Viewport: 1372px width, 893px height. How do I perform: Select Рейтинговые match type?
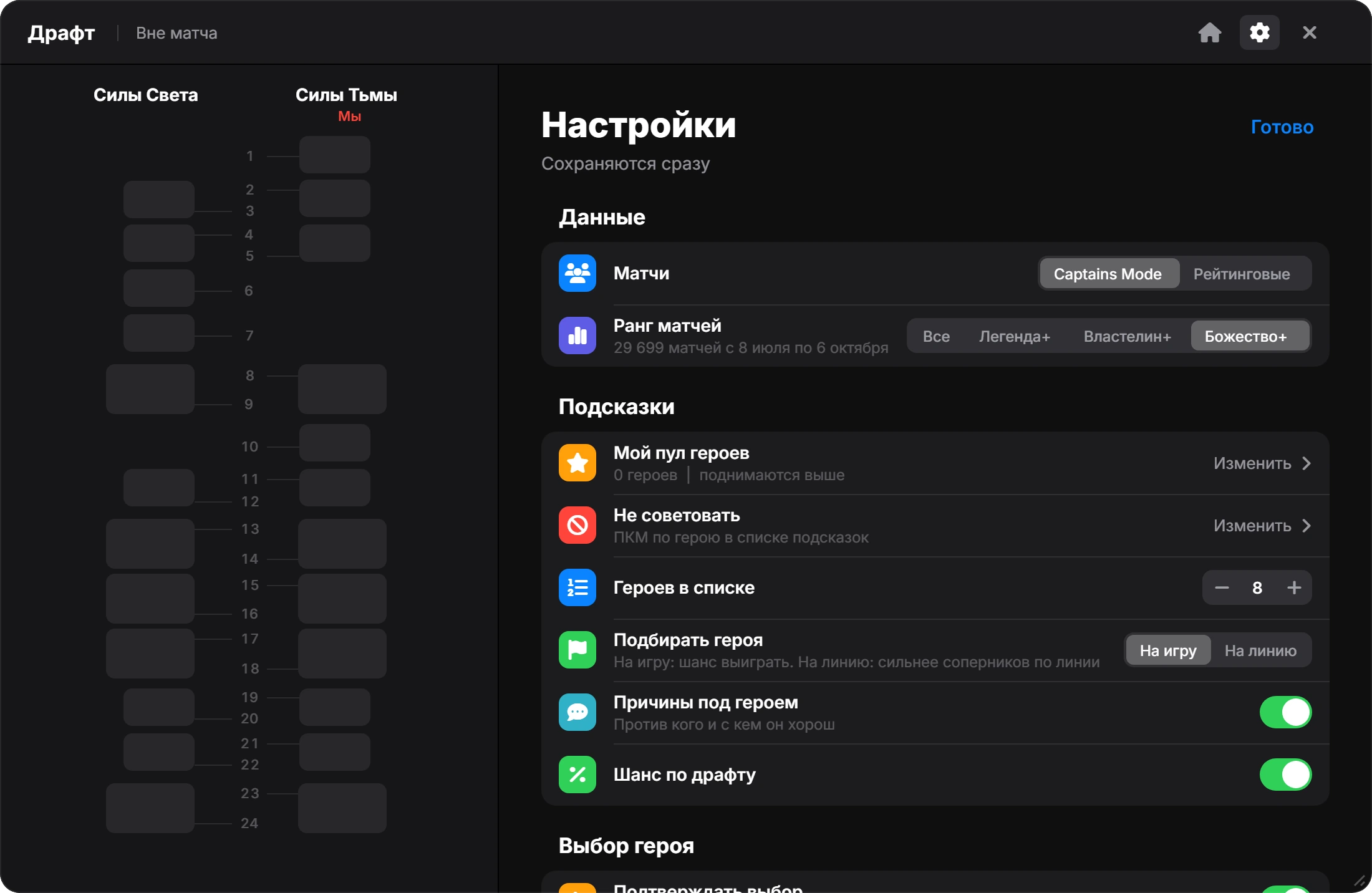pos(1242,274)
